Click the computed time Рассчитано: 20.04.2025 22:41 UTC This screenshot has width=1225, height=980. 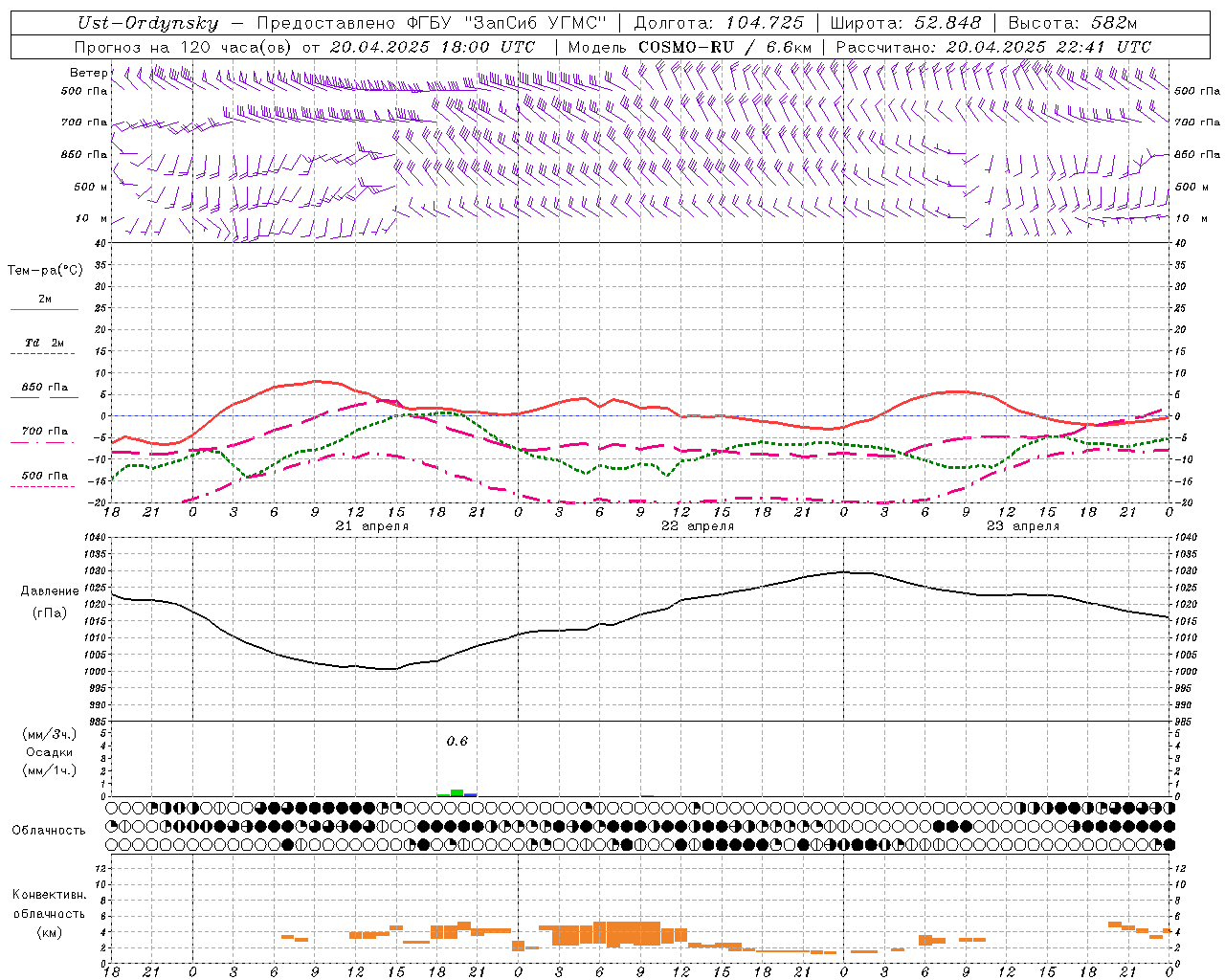(x=993, y=47)
